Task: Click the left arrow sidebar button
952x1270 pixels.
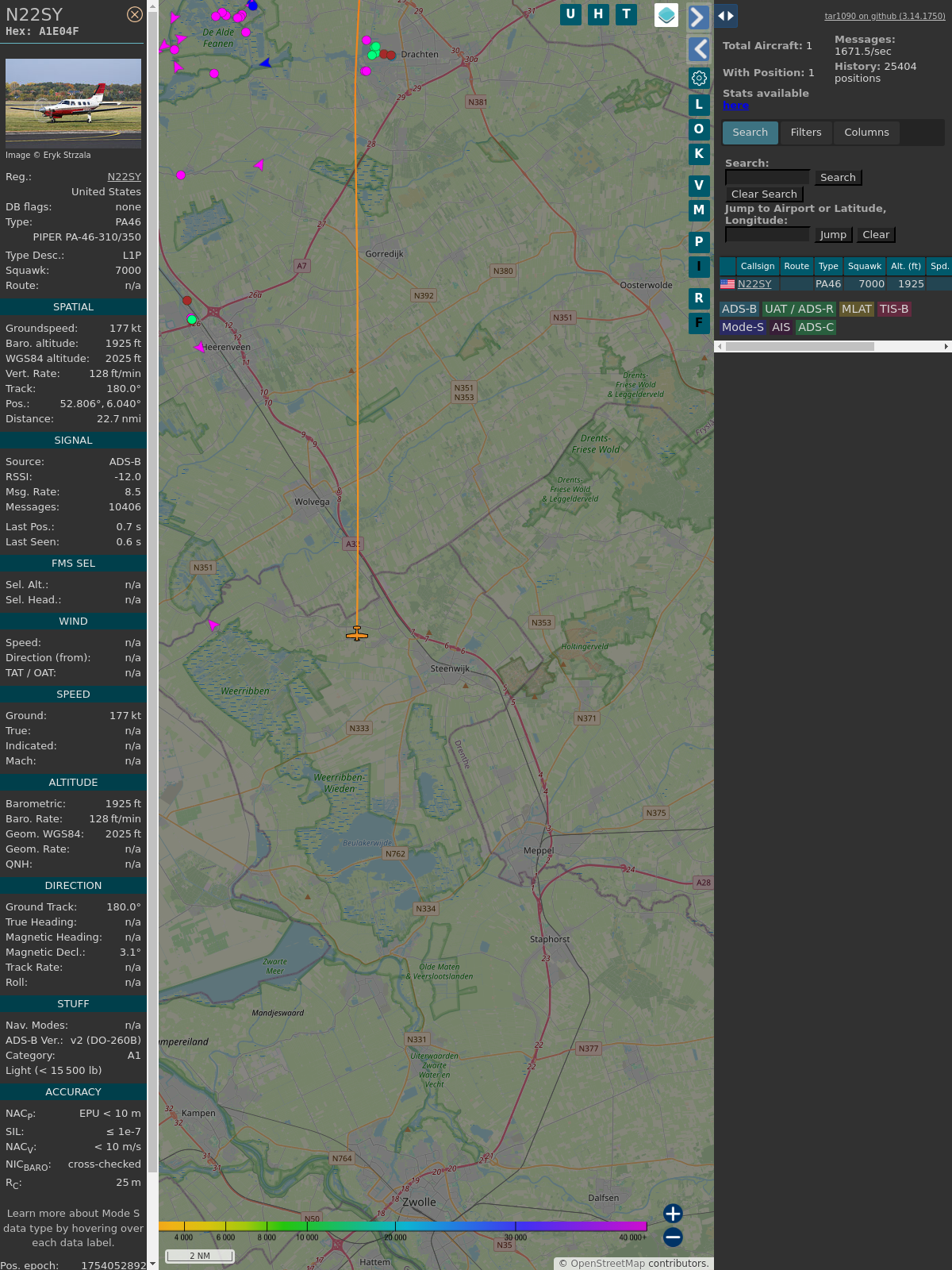Action: [698, 49]
